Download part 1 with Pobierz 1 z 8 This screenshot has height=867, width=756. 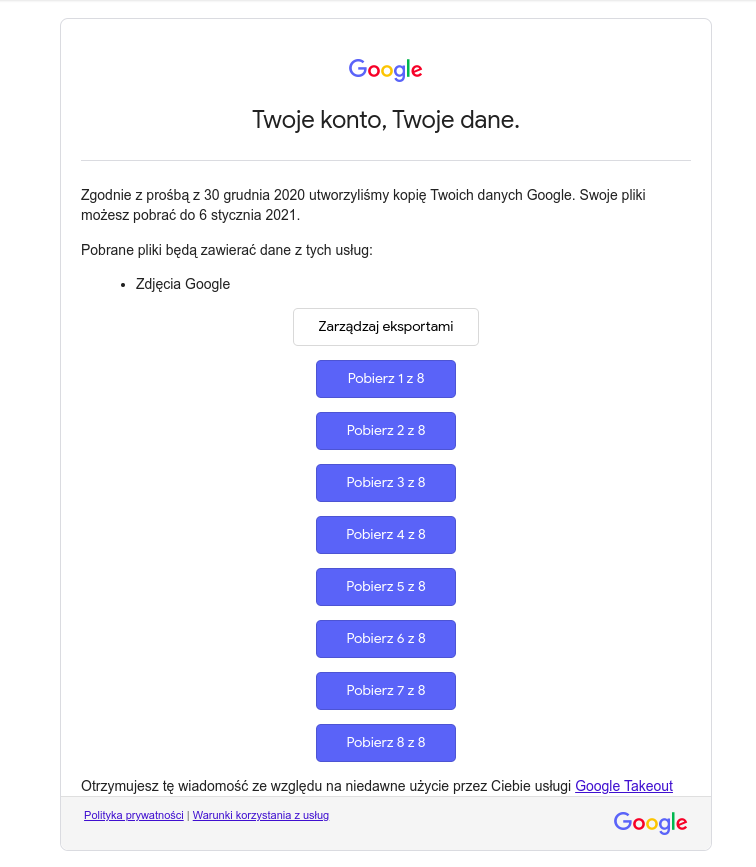click(x=386, y=379)
